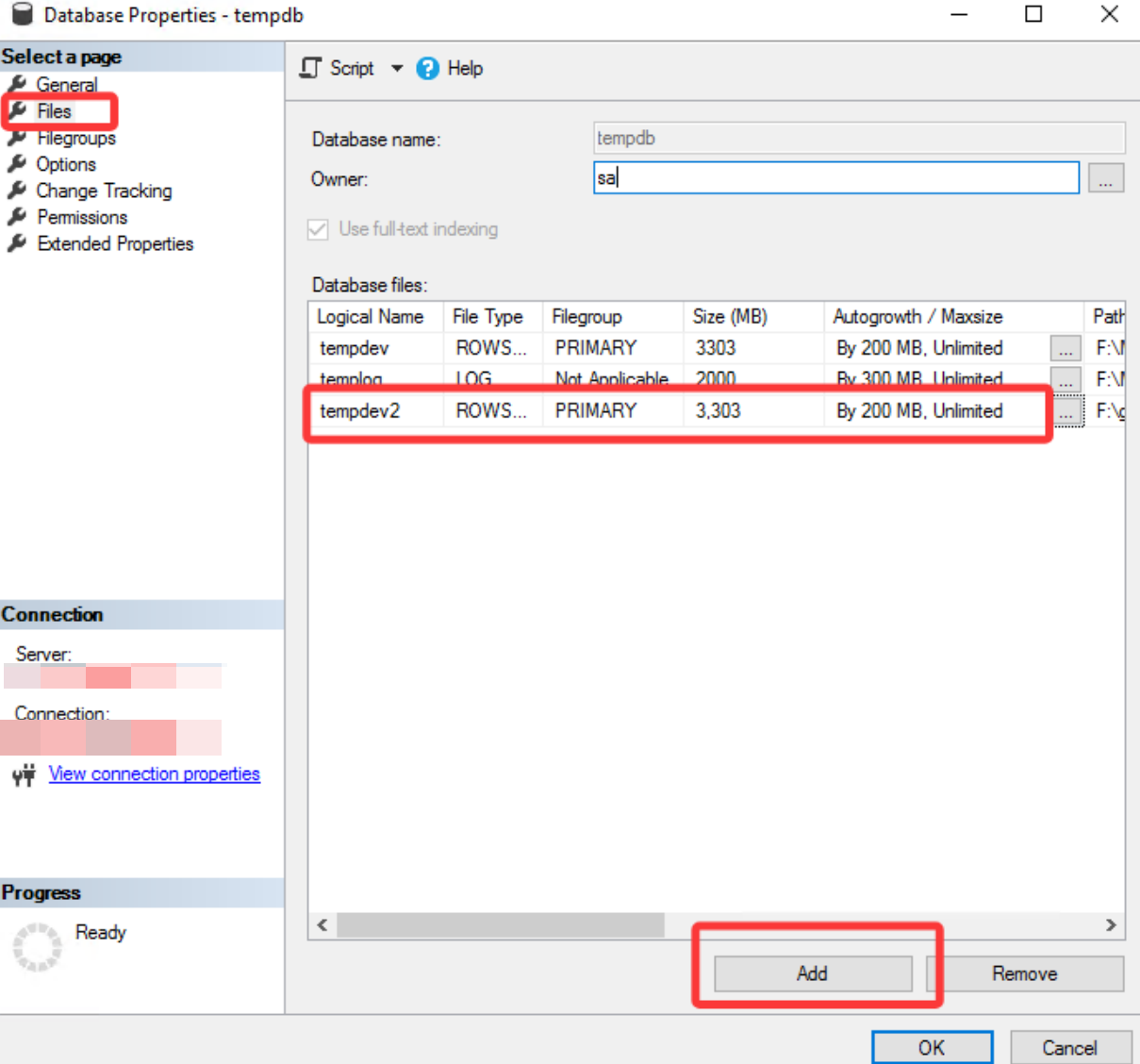
Task: Select the tempdev2 logical name cell
Action: (376, 411)
